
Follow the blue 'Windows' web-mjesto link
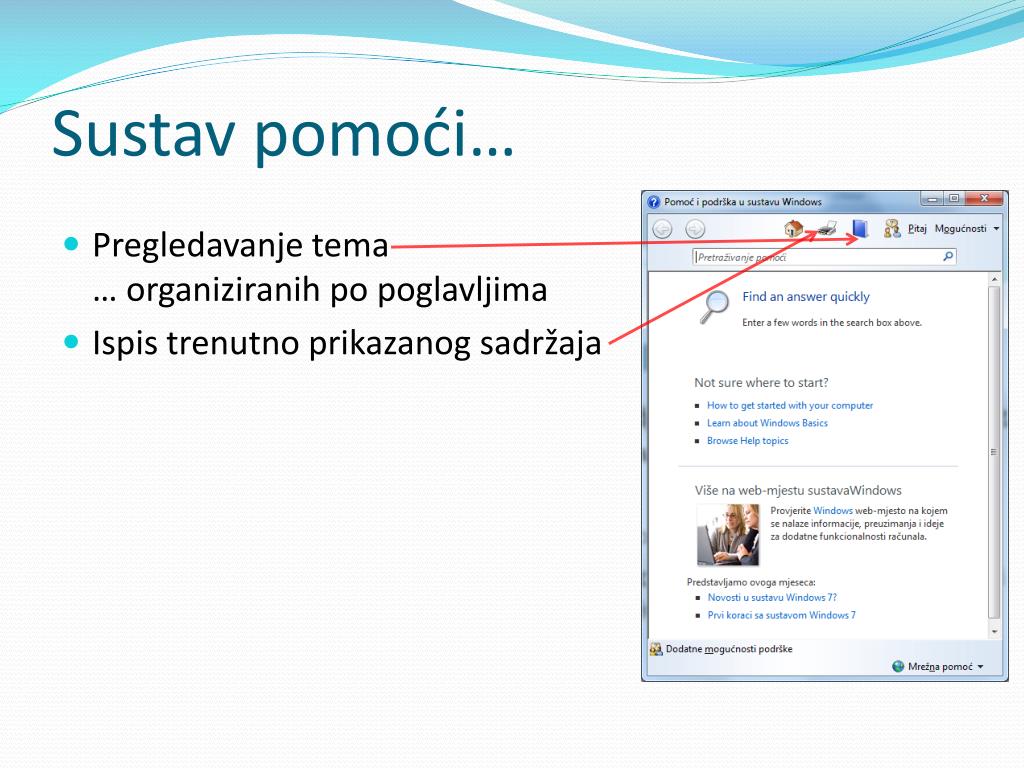[833, 511]
